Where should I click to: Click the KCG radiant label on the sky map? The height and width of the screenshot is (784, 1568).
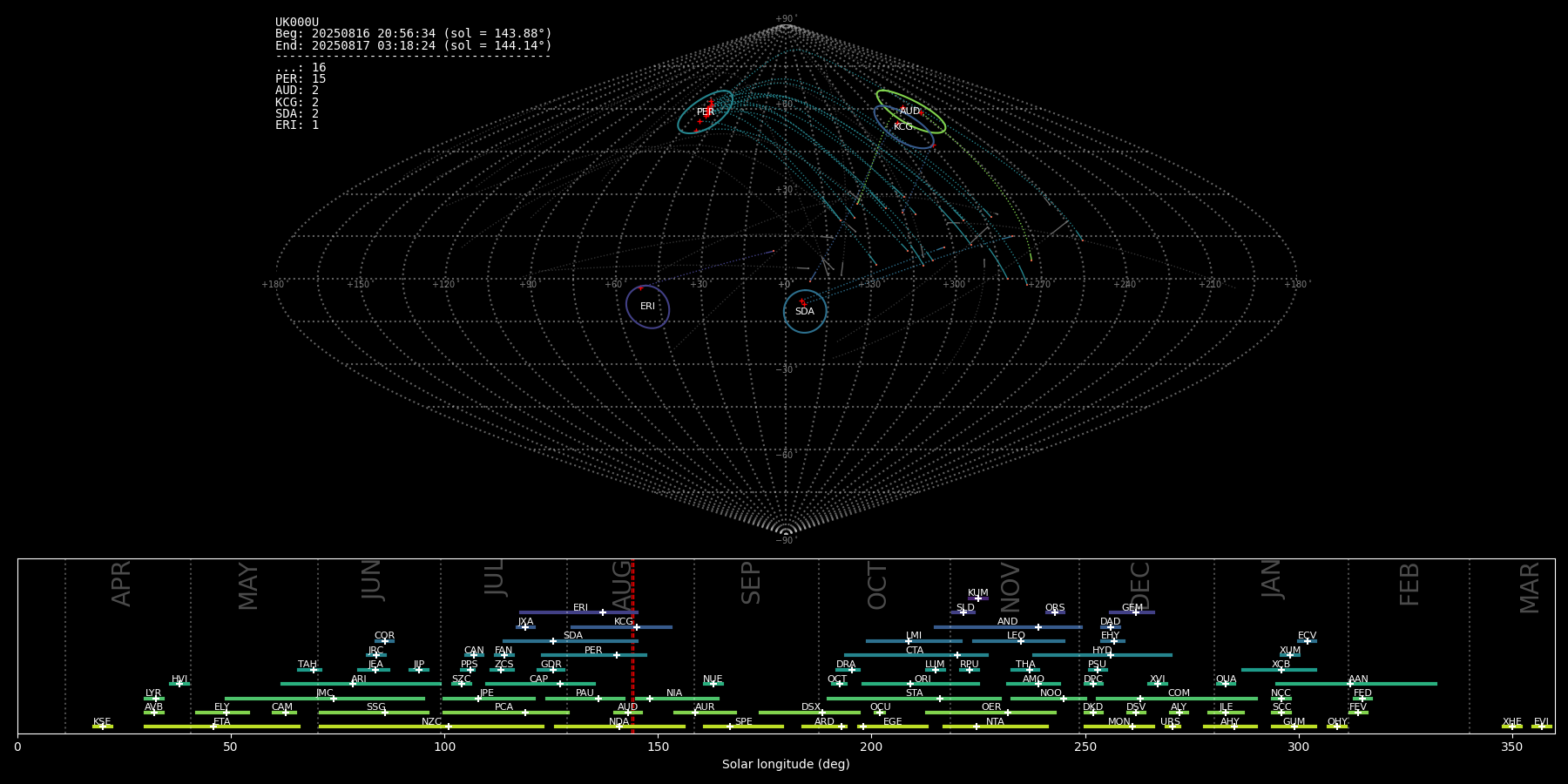(903, 127)
